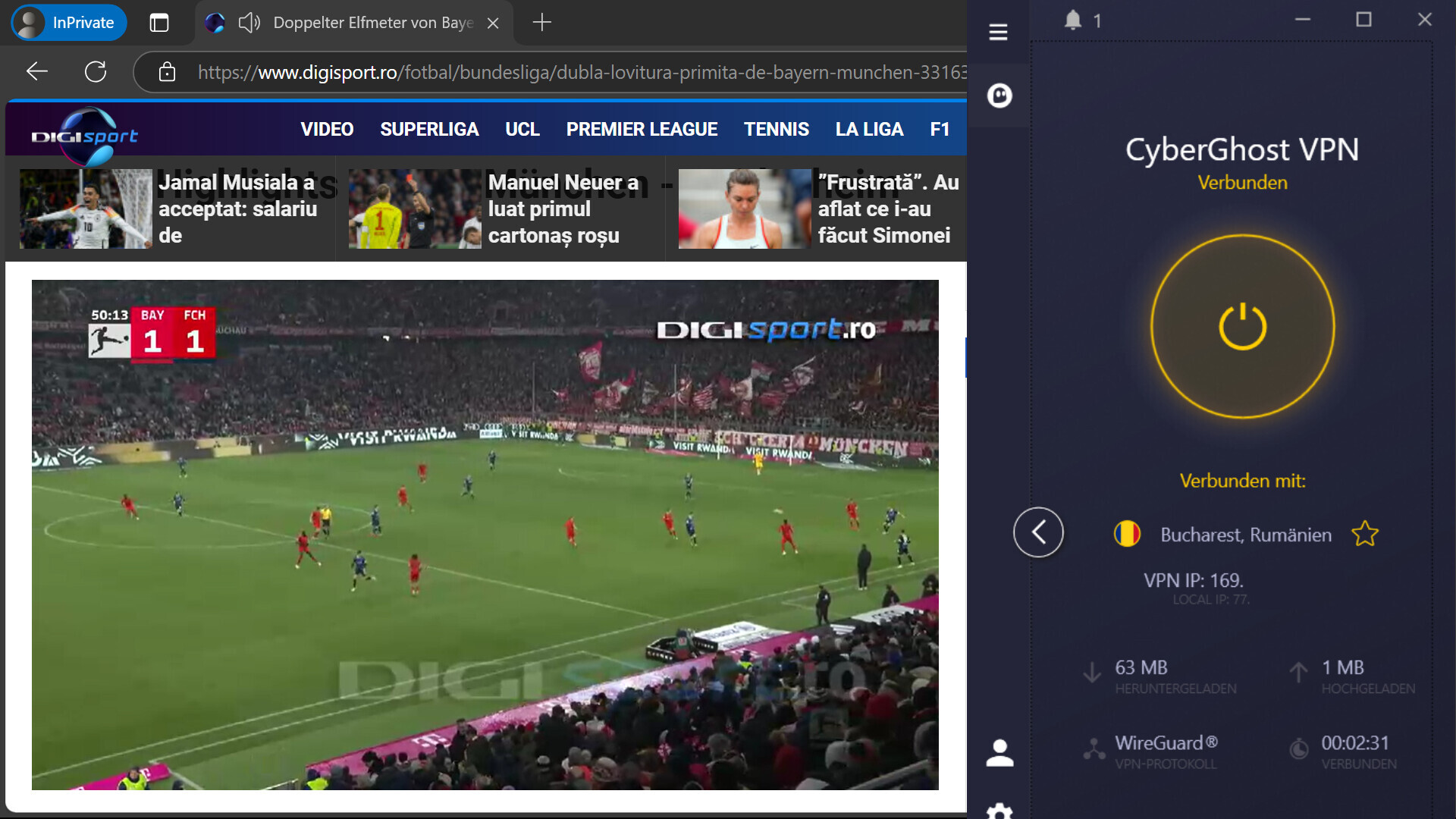Click the VPN IP: 169. text
Viewport: 1456px width, 819px height.
pos(1194,580)
